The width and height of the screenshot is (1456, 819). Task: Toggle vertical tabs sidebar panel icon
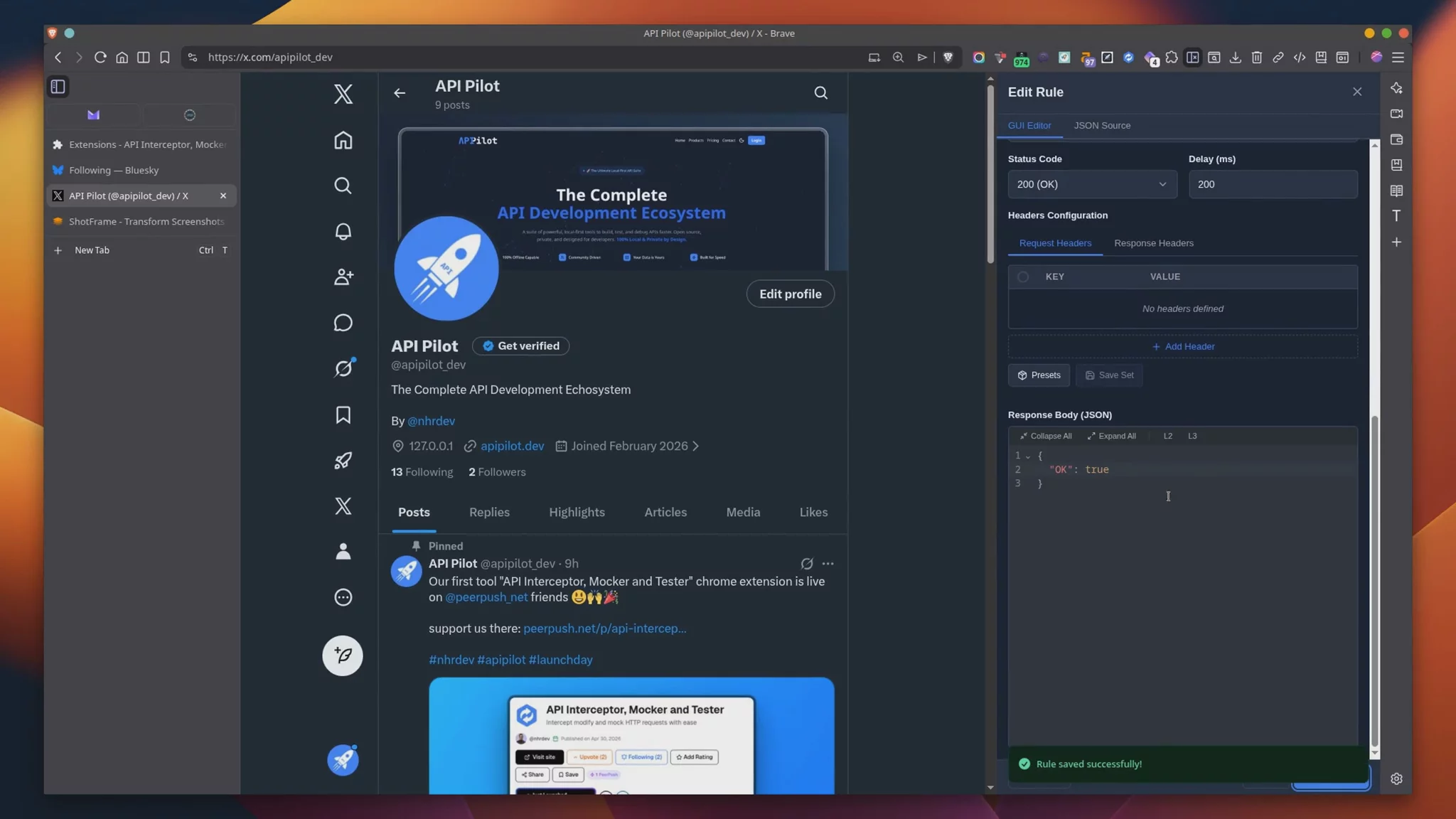(58, 87)
